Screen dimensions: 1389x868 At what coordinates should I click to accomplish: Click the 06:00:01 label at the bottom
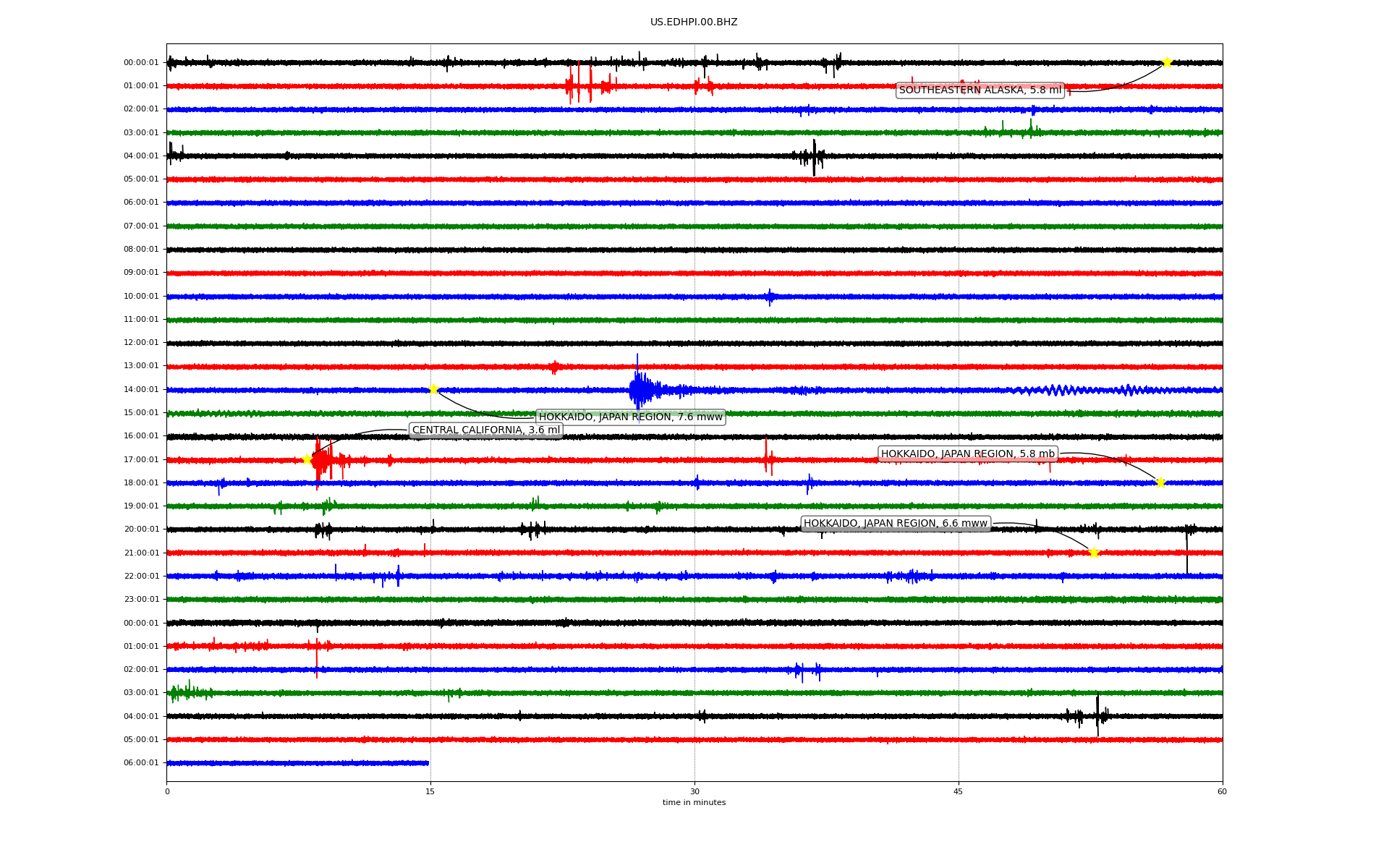[141, 763]
